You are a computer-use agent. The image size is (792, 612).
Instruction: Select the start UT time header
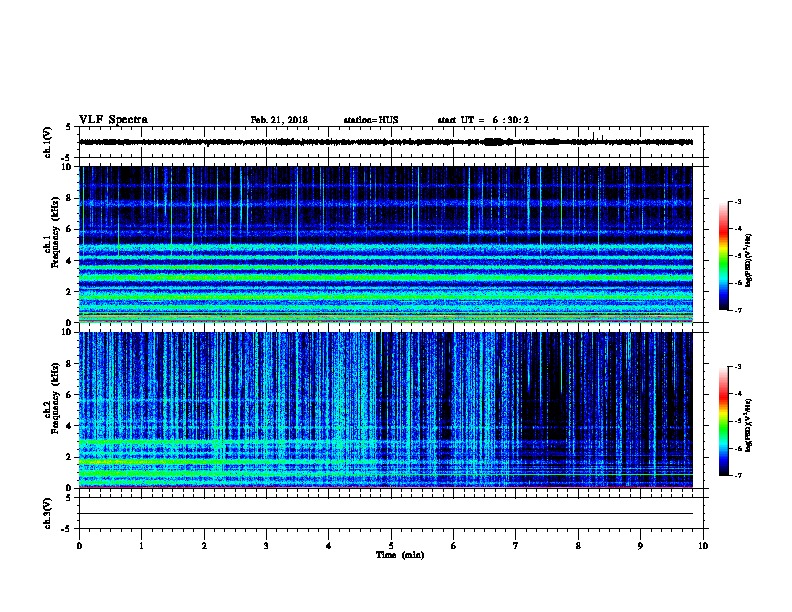(x=483, y=120)
